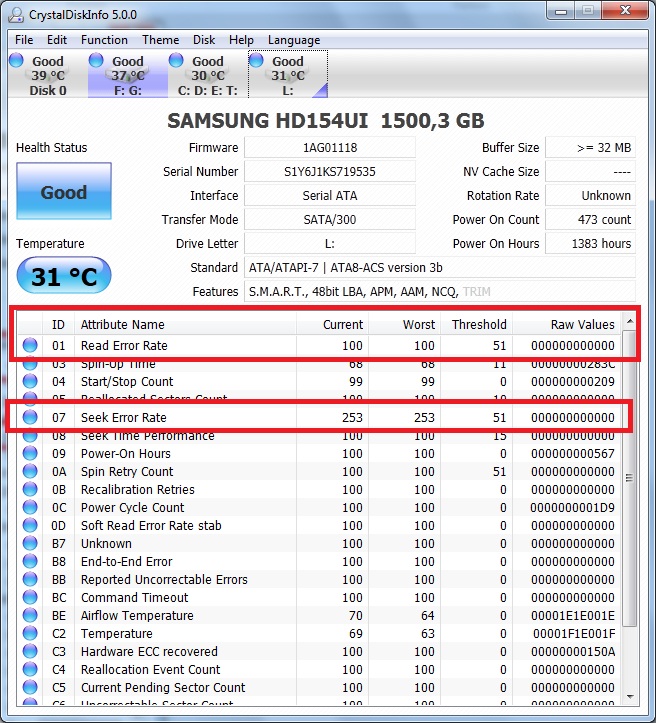Open the File menu
The image size is (656, 723).
[x=24, y=40]
